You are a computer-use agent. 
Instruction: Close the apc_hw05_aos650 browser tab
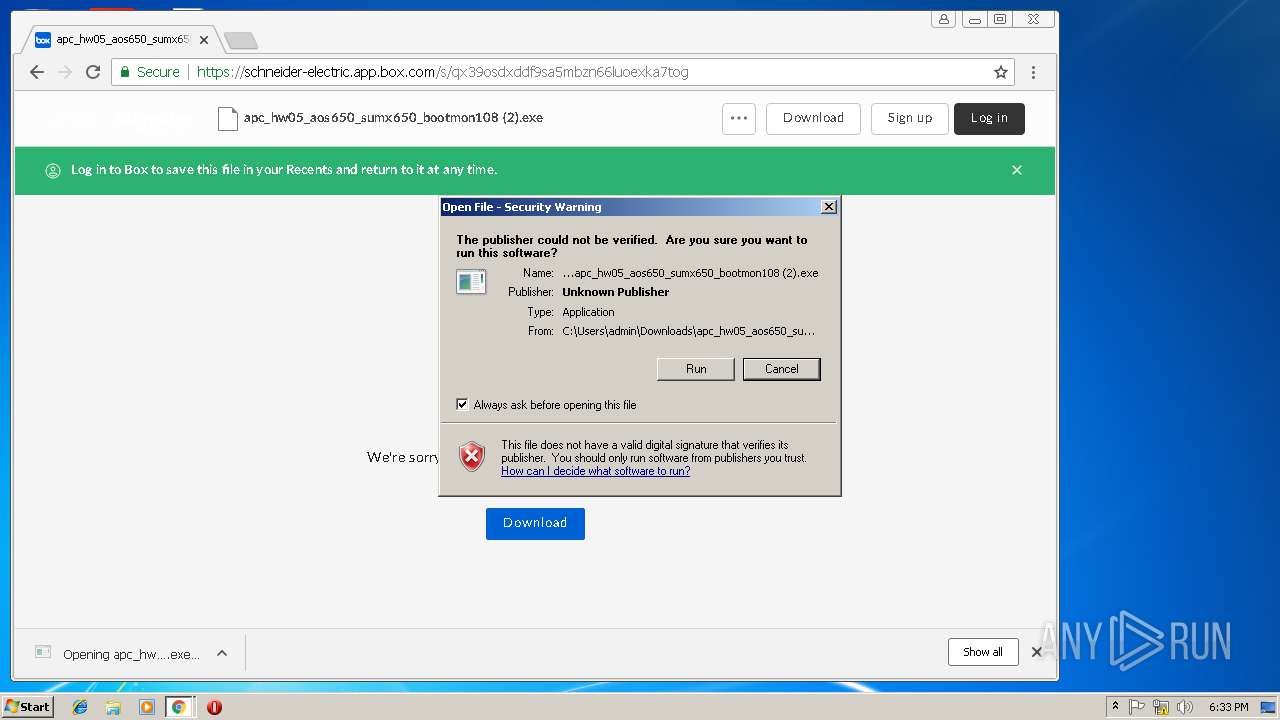(204, 40)
